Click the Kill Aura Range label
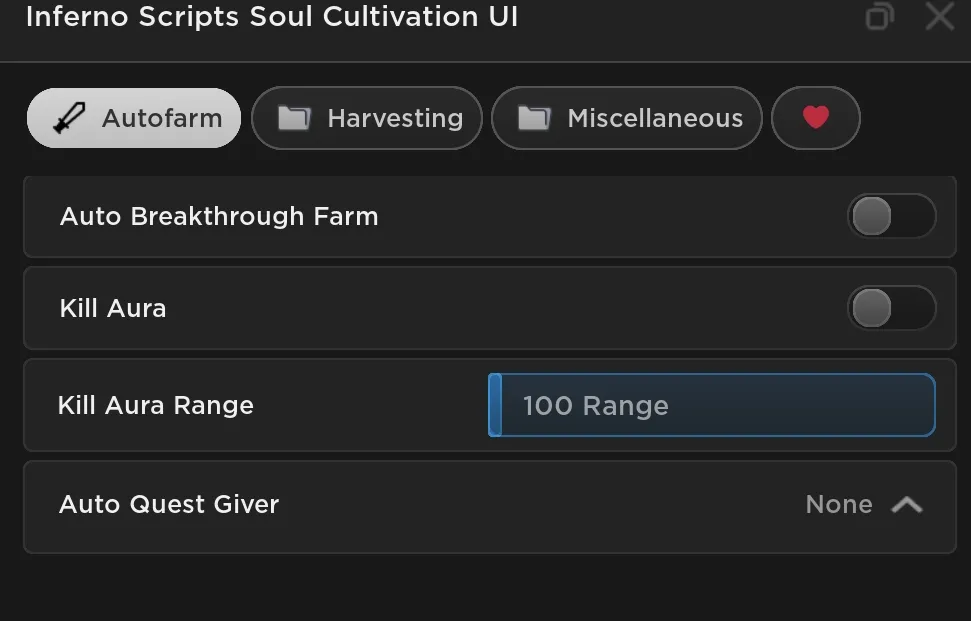The width and height of the screenshot is (971, 621). [155, 406]
